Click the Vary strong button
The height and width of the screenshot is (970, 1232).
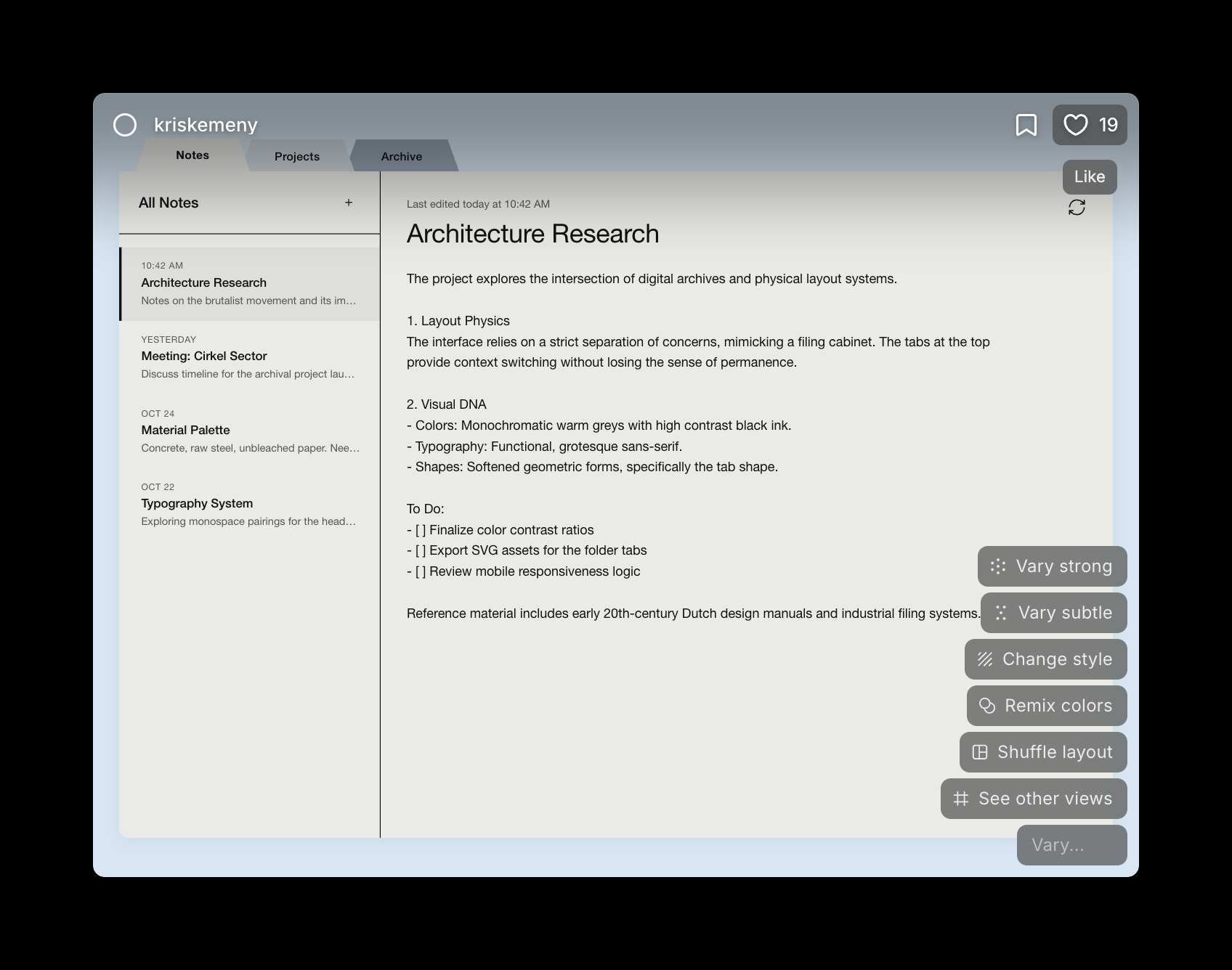pyautogui.click(x=1052, y=566)
